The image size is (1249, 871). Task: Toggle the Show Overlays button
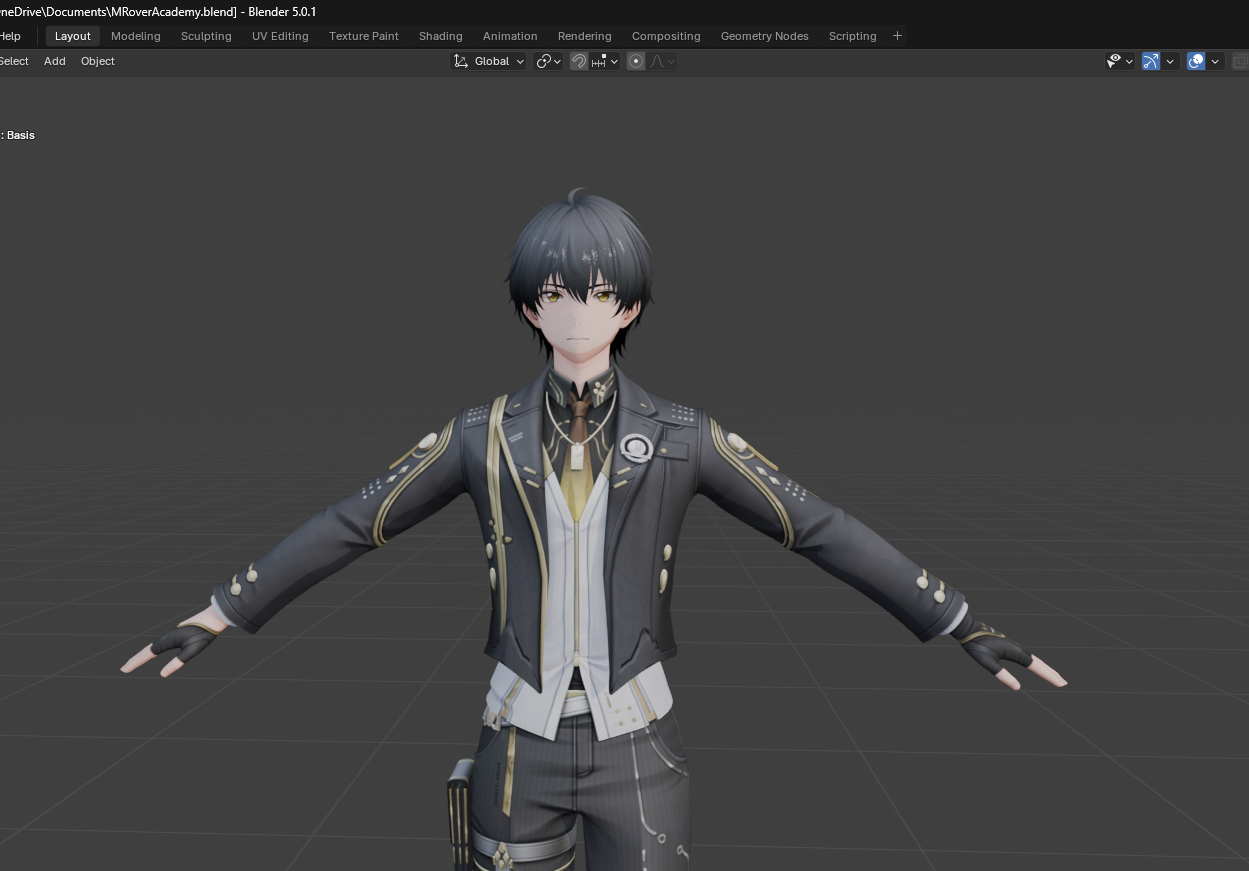[1196, 61]
